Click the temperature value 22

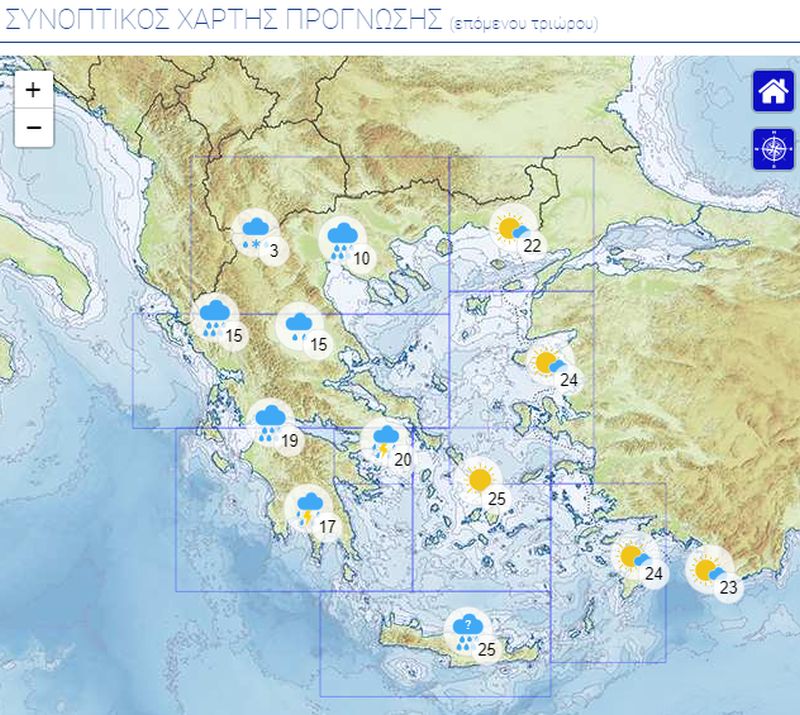[532, 245]
